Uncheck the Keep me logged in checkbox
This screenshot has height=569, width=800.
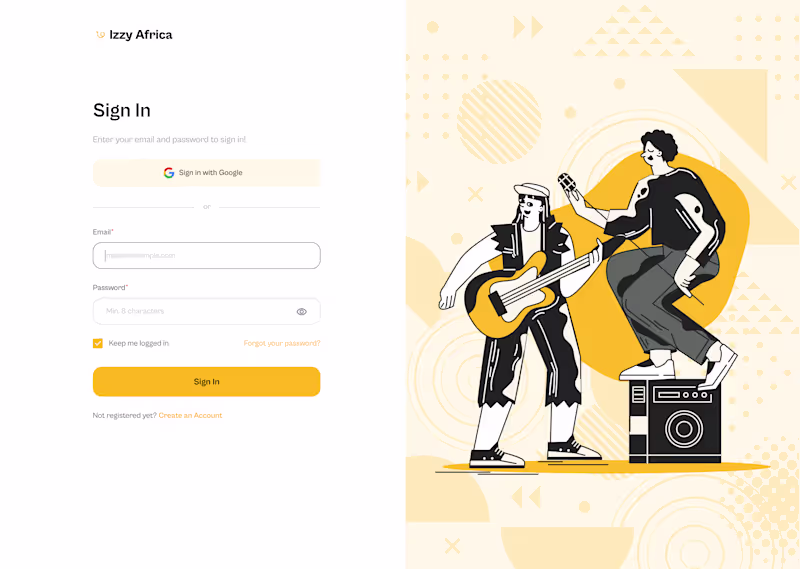tap(98, 343)
